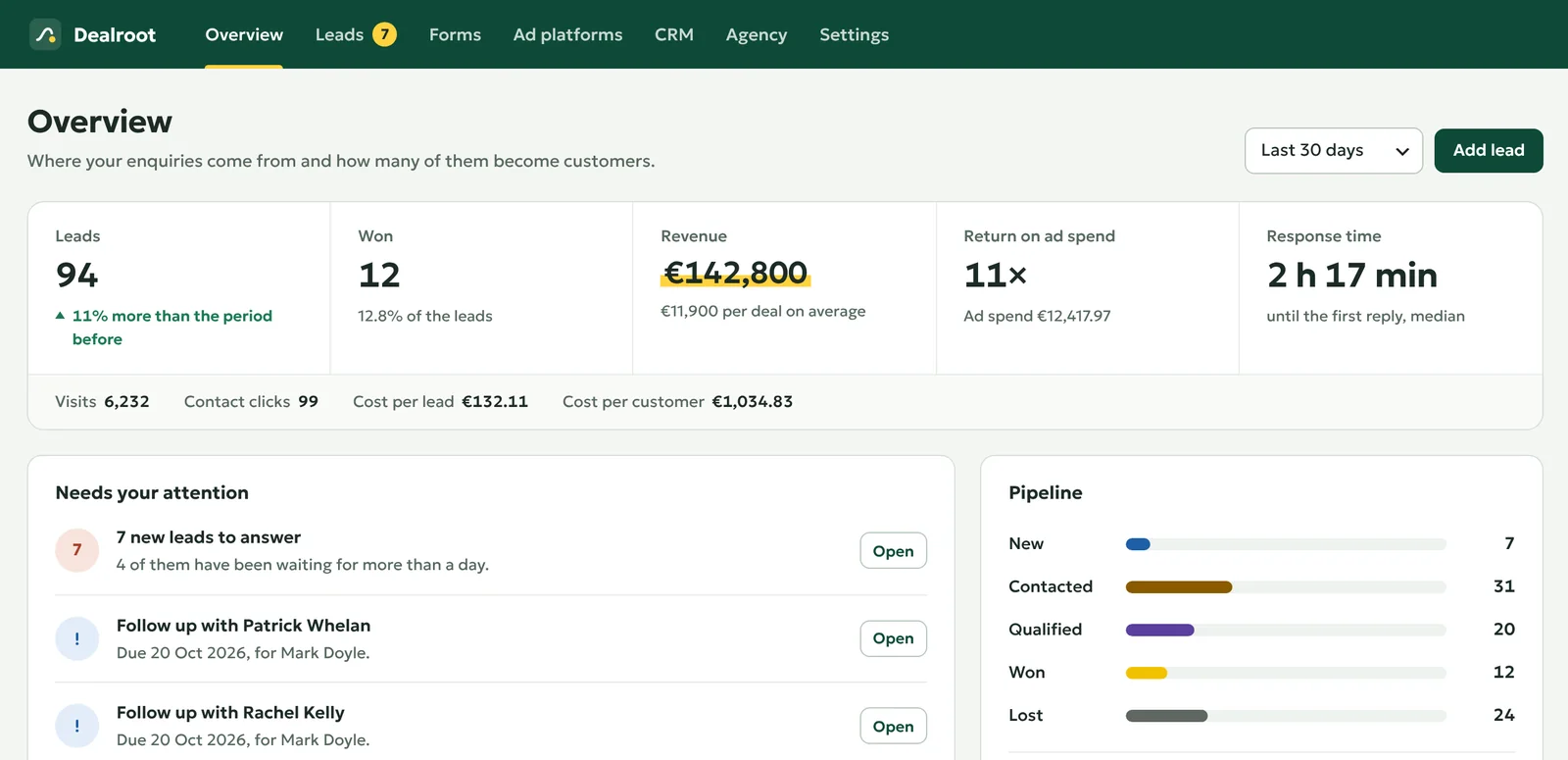Click the Dealroot brand name
Viewport: 1568px width, 760px height.
coord(115,35)
